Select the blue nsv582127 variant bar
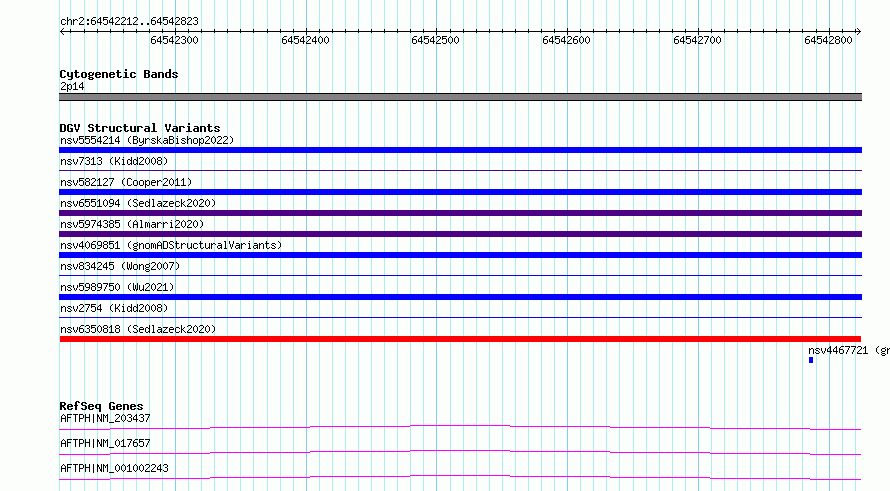This screenshot has height=491, width=890. click(x=460, y=192)
